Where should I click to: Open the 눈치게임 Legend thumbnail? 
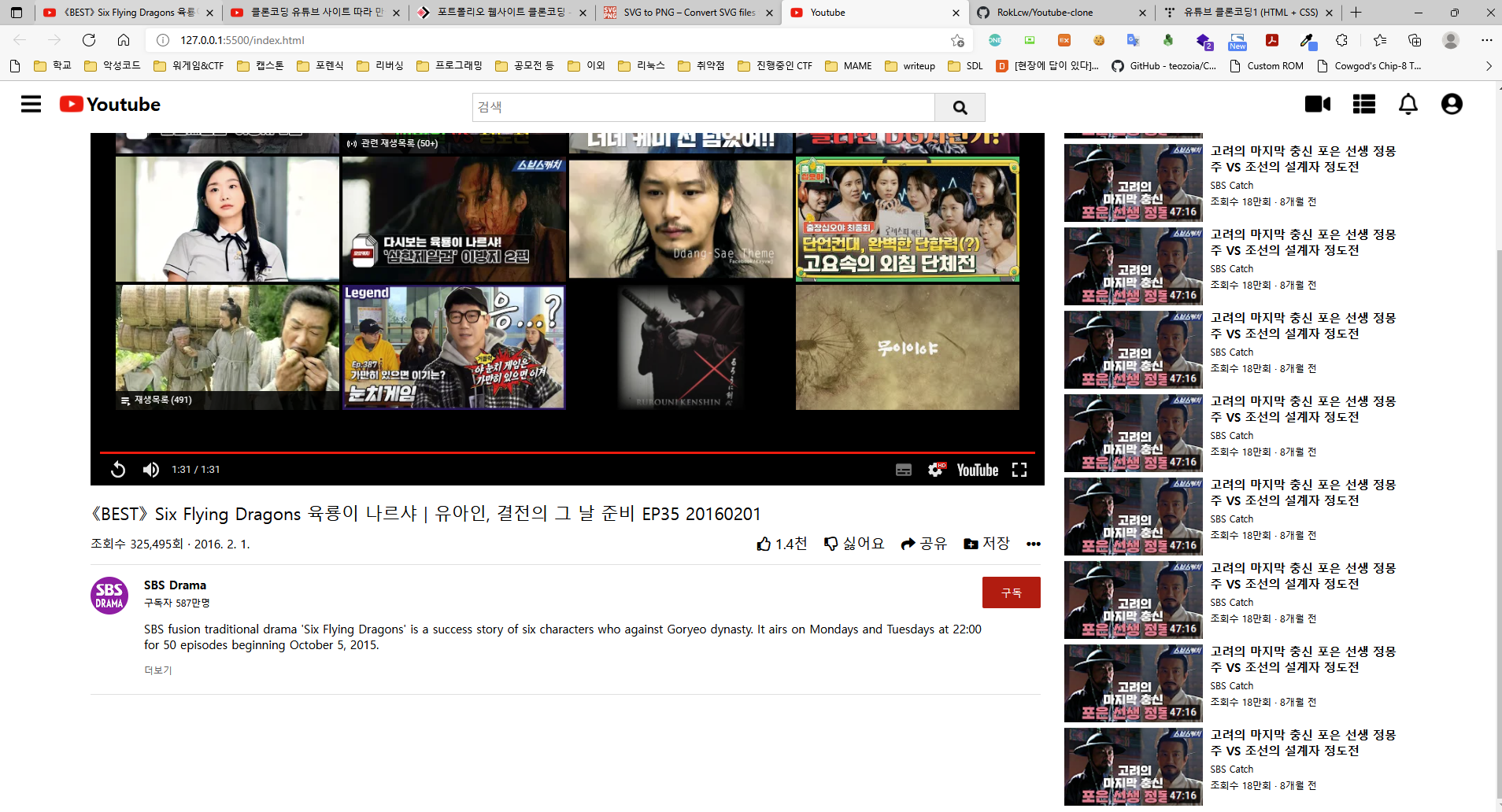click(454, 347)
